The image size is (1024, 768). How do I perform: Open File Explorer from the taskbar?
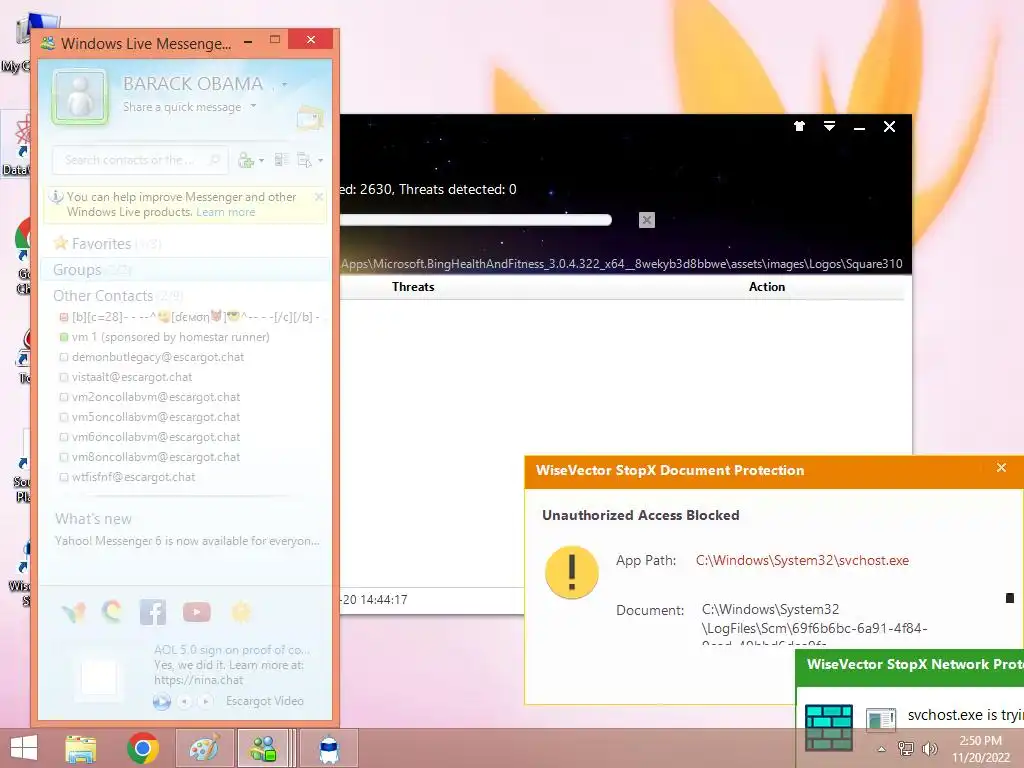[81, 748]
